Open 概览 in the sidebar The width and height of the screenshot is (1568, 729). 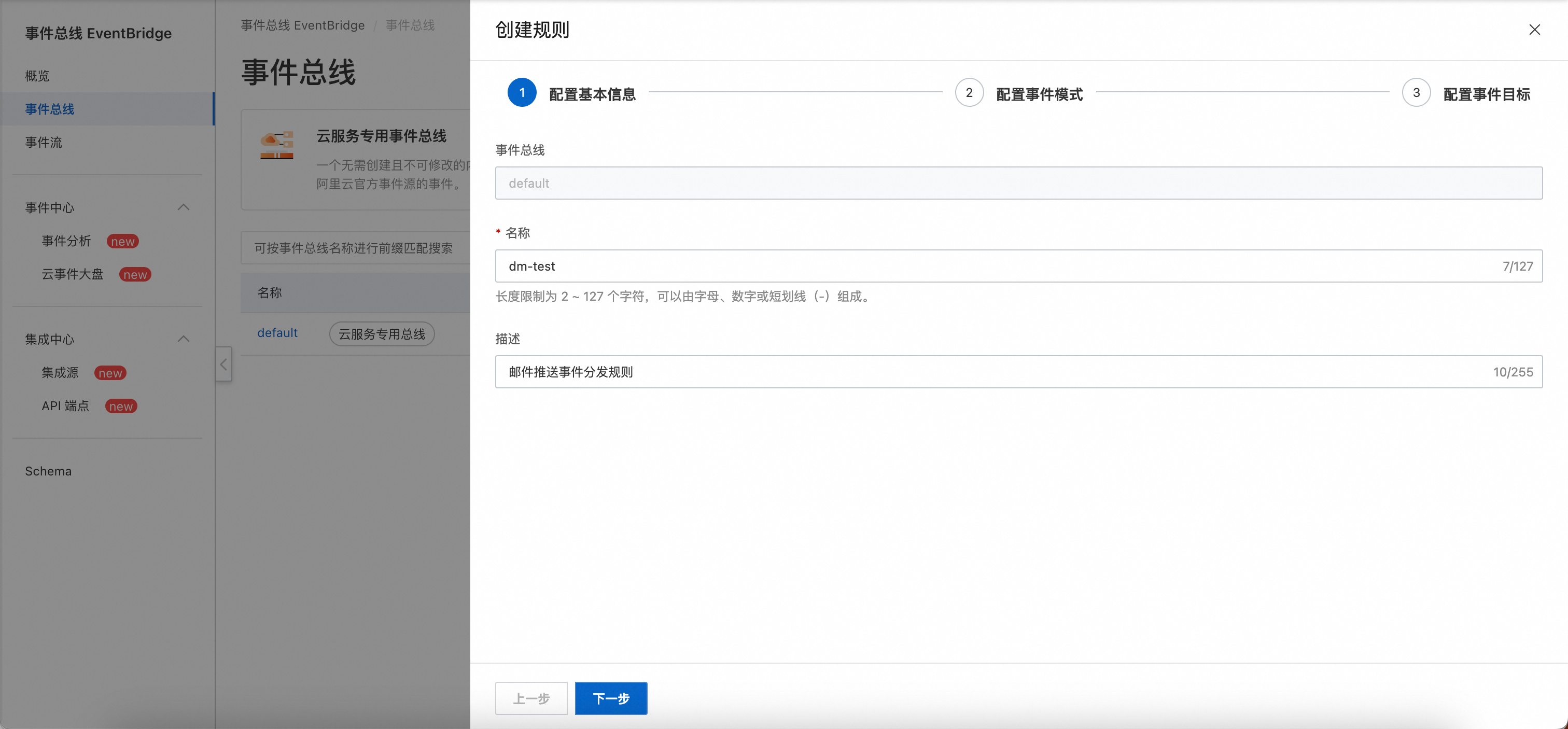37,76
